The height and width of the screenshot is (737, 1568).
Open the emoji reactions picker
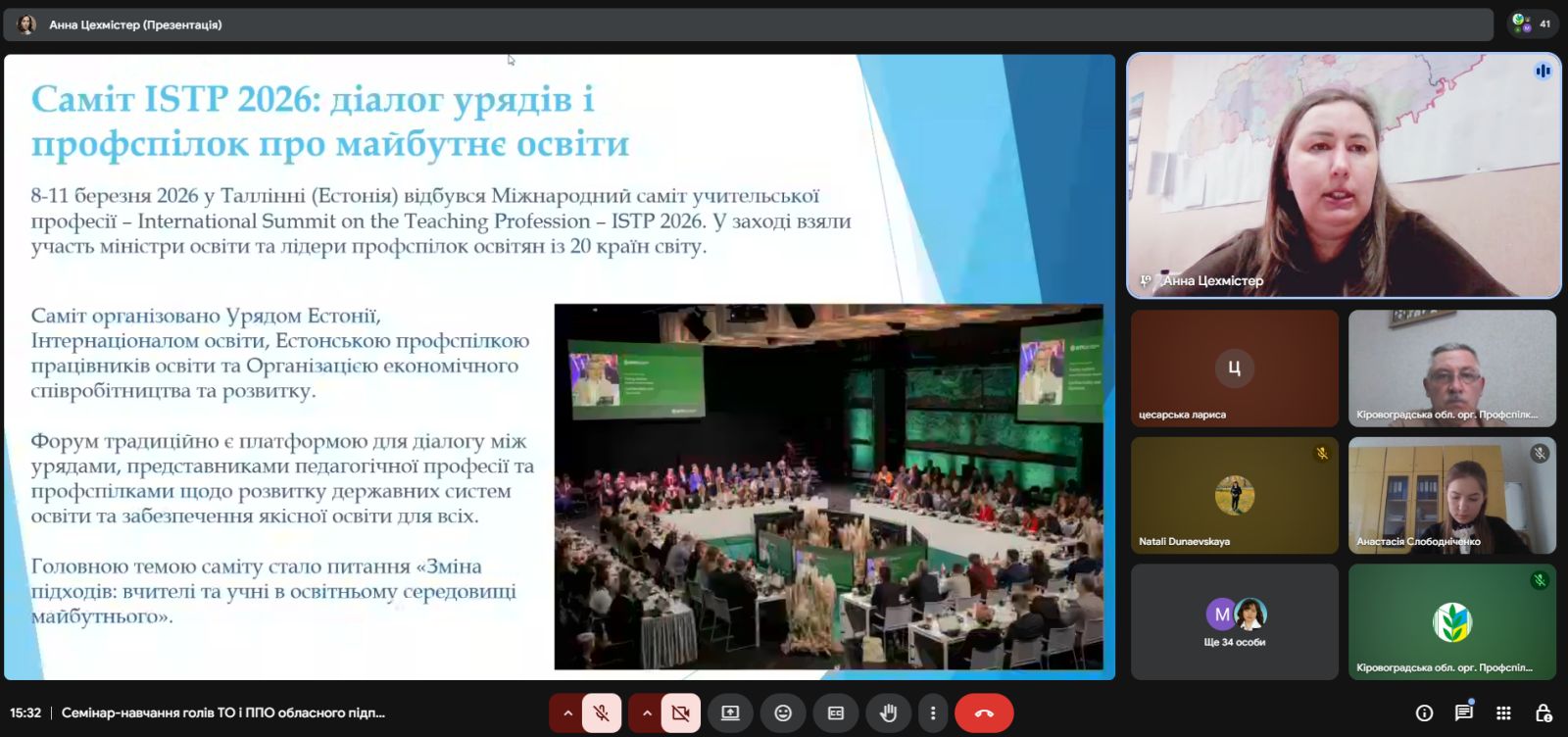click(783, 713)
